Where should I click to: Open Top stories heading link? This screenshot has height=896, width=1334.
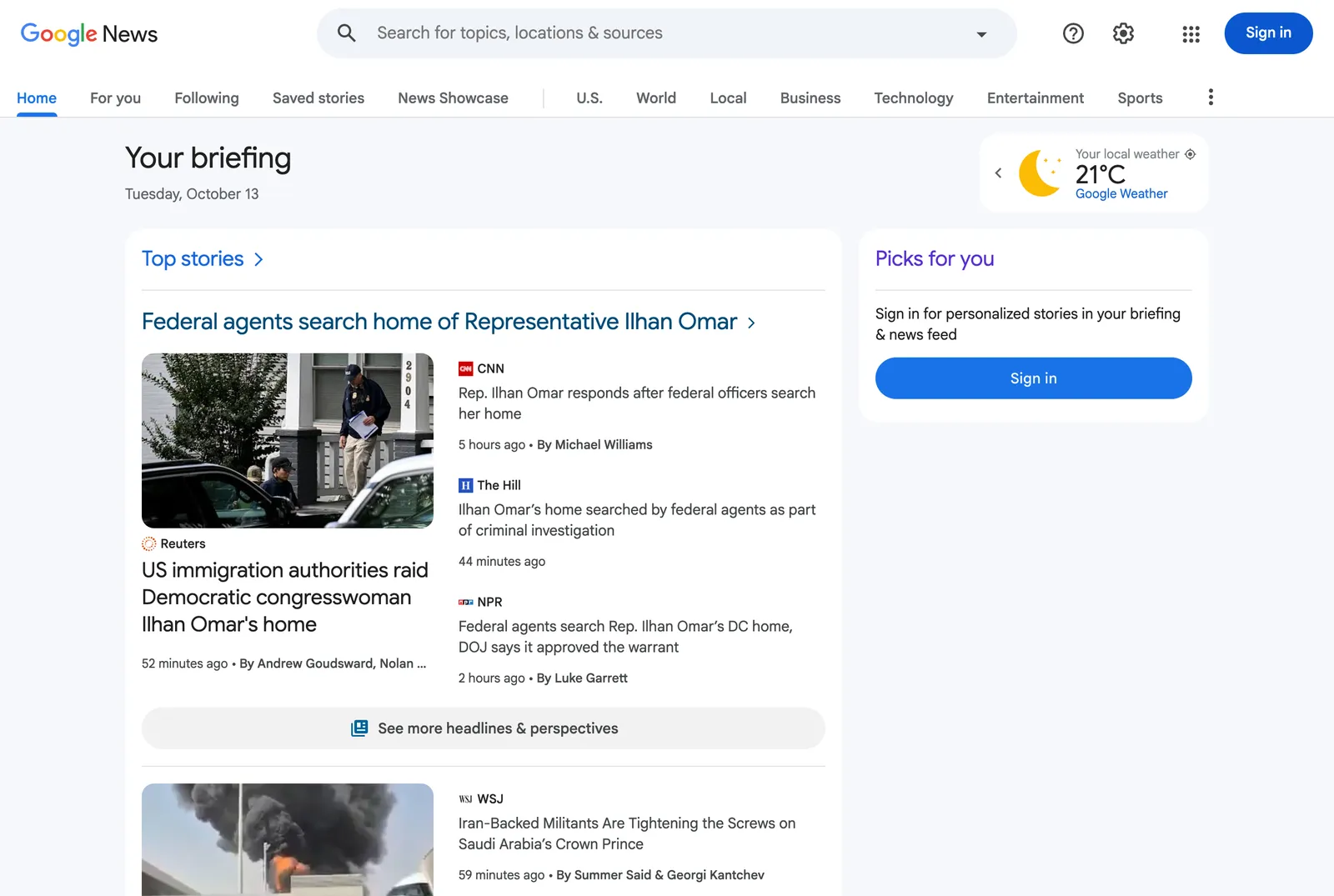point(193,259)
